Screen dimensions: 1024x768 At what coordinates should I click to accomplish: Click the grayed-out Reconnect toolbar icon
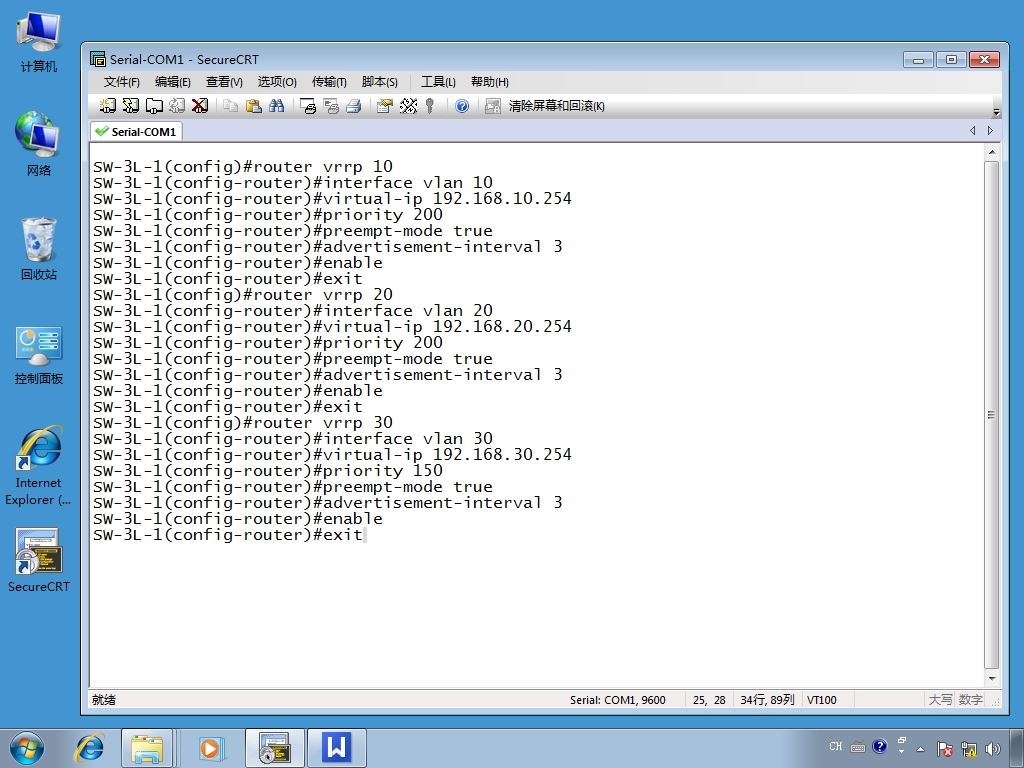coord(177,106)
